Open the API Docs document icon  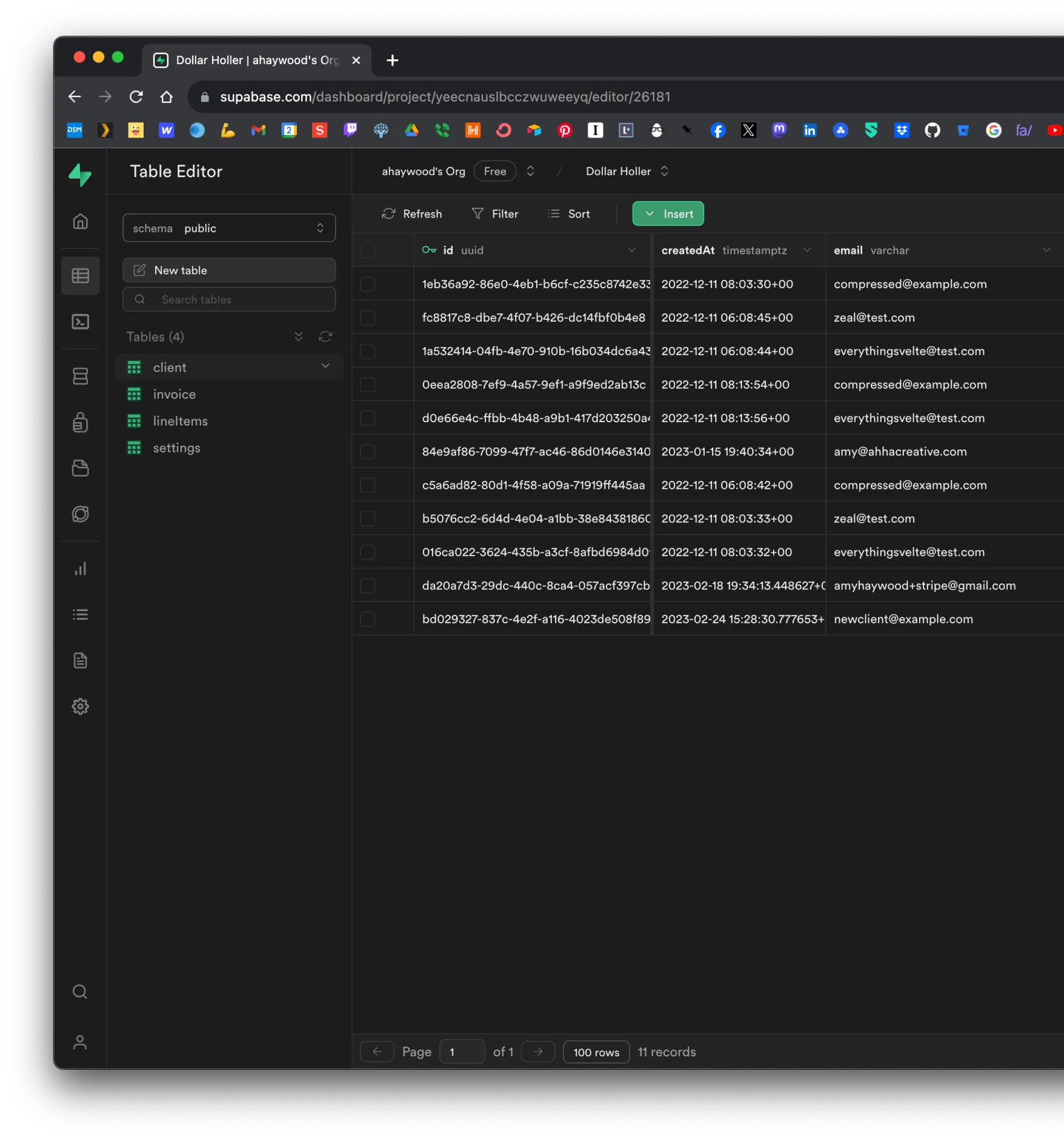click(80, 660)
